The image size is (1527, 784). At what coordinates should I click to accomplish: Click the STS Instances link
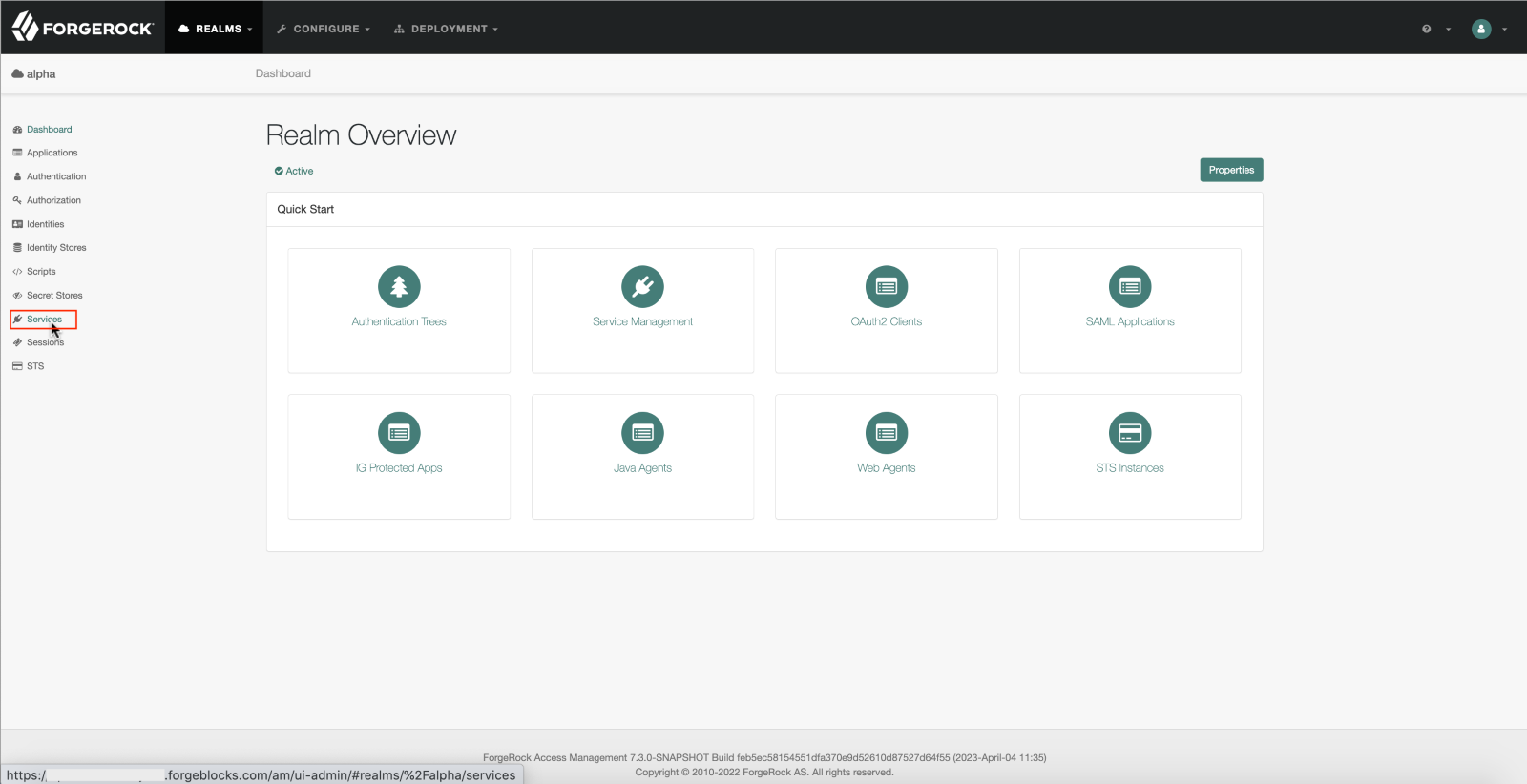[x=1130, y=468]
